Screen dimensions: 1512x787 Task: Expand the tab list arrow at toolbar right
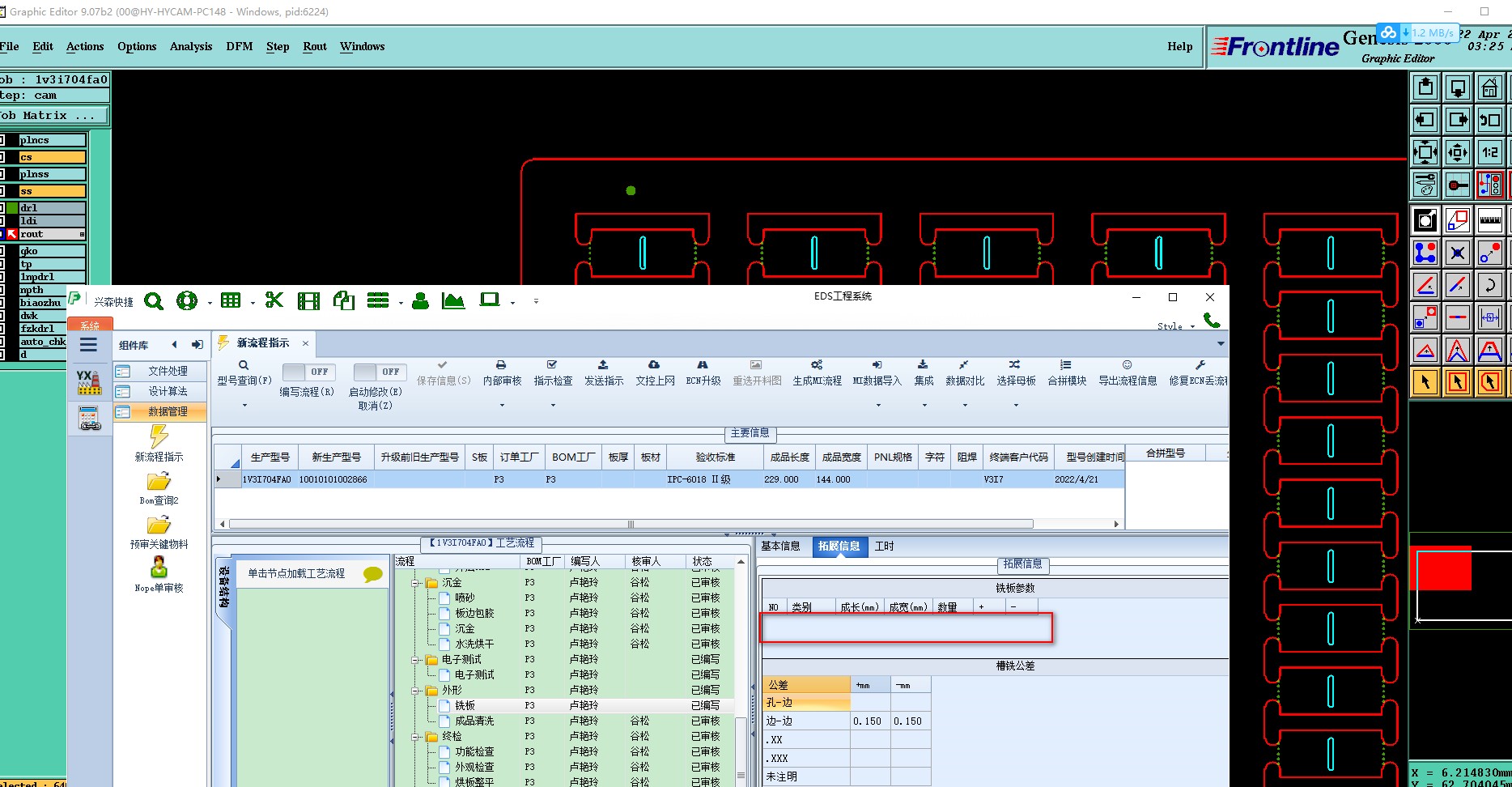pyautogui.click(x=1221, y=343)
